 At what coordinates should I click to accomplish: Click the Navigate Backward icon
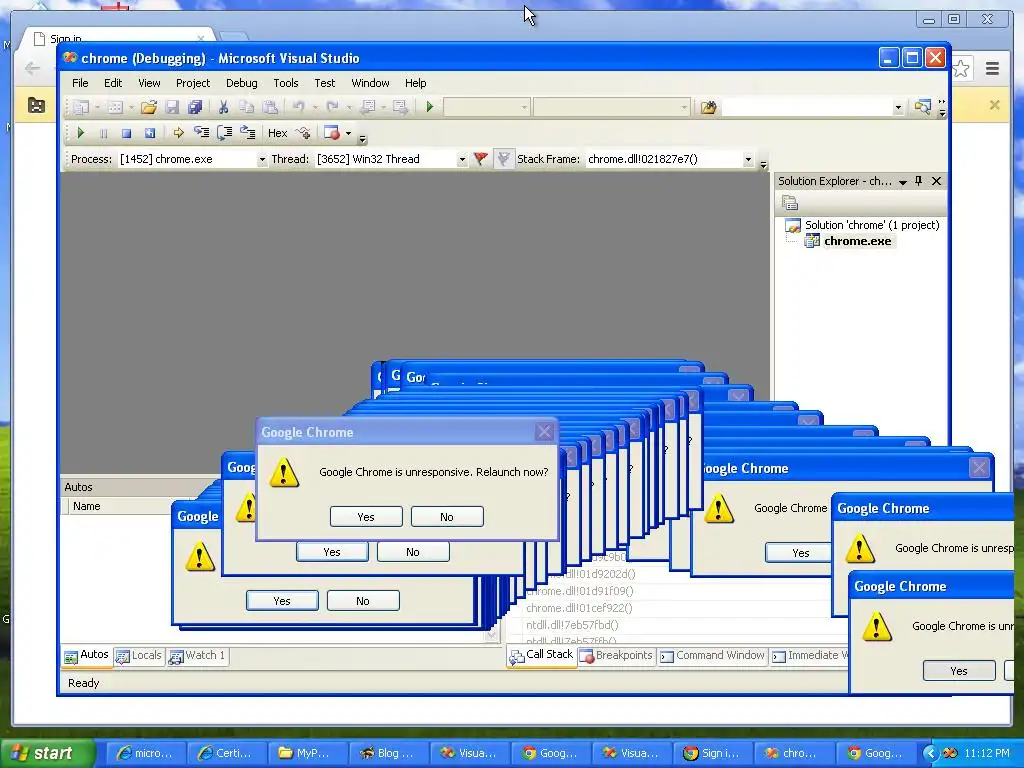click(368, 106)
